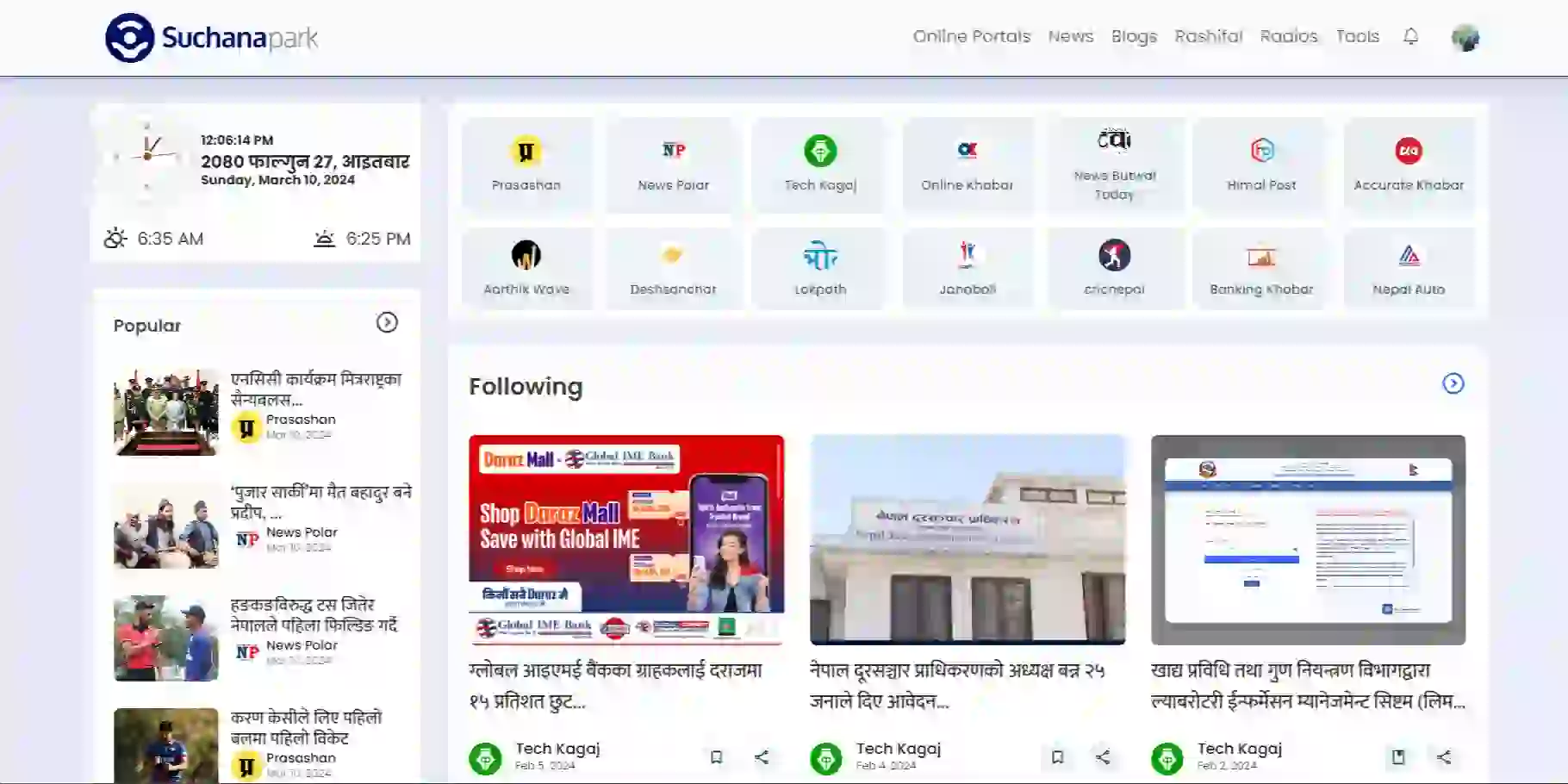The image size is (1568, 784).
Task: Go to Online Portals menu
Action: point(972,36)
